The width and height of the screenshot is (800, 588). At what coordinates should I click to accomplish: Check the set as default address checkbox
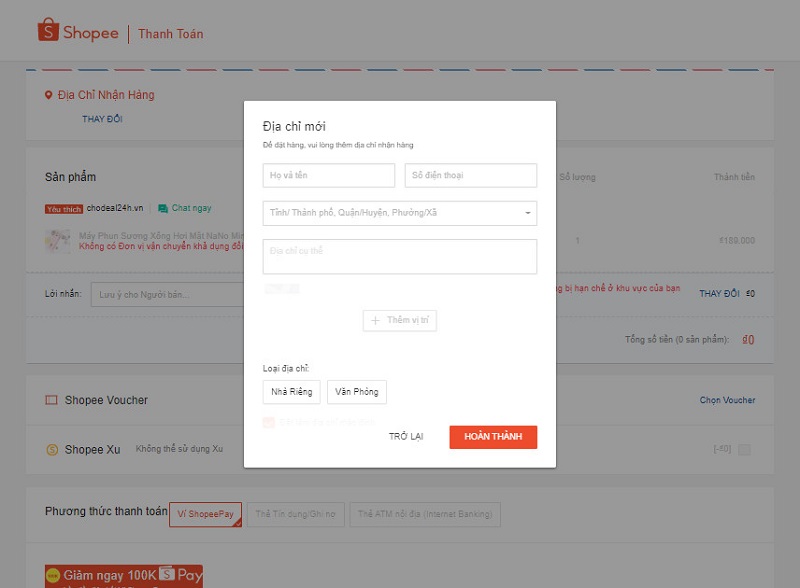[x=268, y=423]
